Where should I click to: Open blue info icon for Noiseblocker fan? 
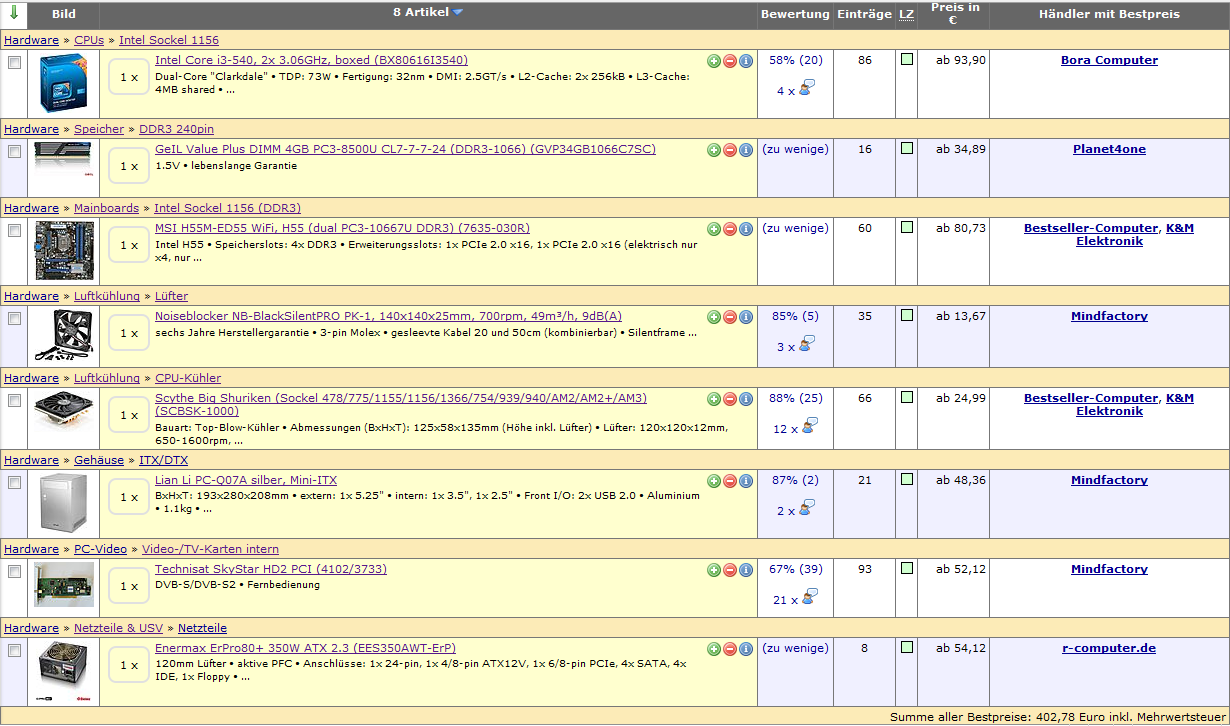746,317
